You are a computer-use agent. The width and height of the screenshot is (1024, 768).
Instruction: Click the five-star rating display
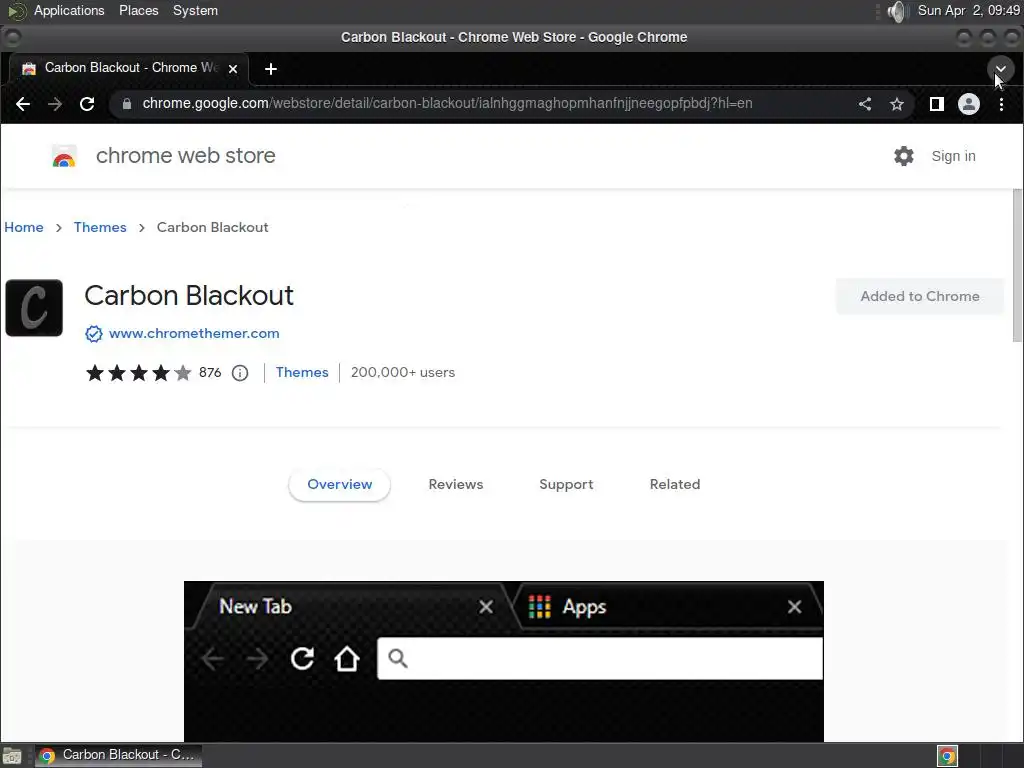point(138,373)
